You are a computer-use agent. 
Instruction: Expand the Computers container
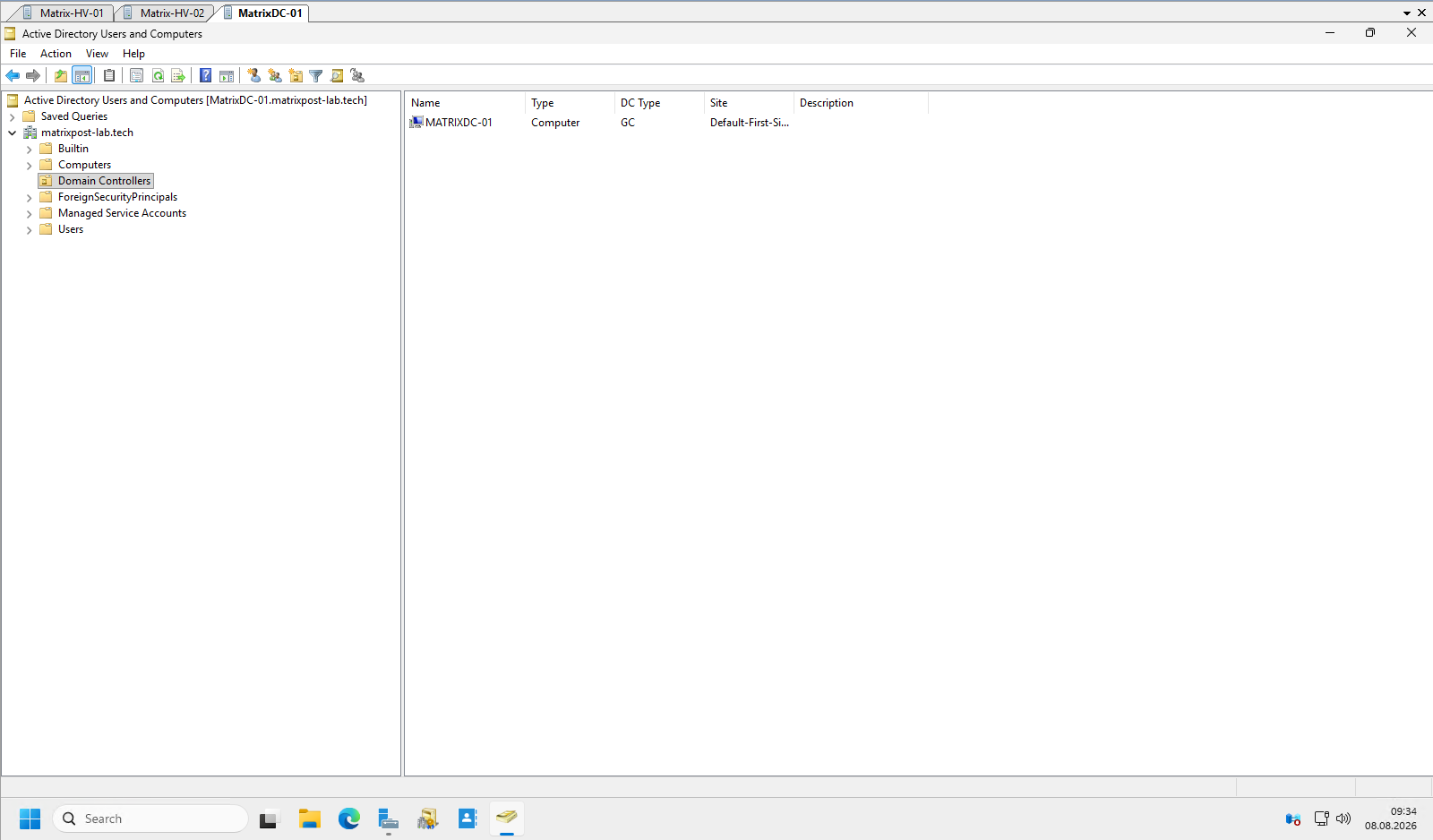(x=29, y=166)
